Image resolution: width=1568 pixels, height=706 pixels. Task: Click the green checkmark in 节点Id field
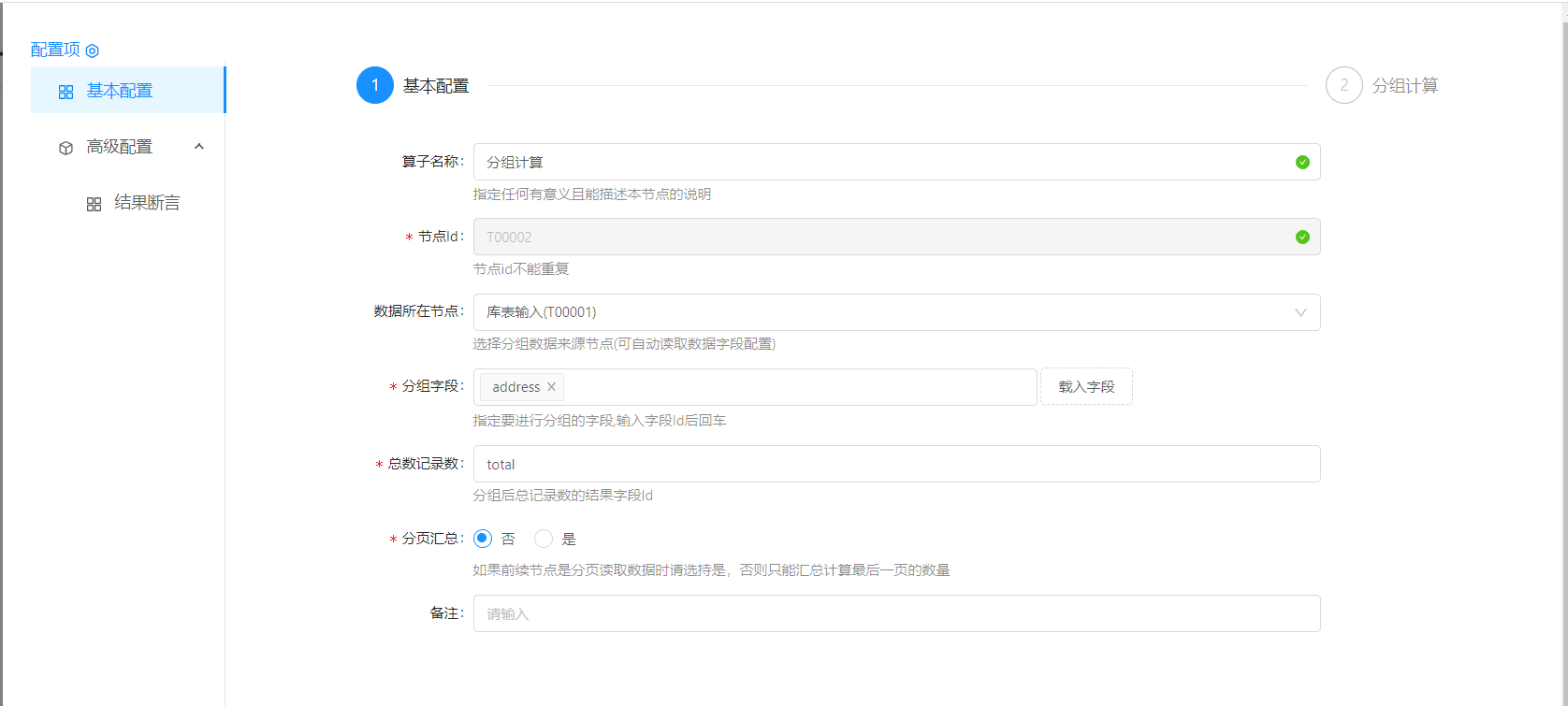pos(1302,238)
